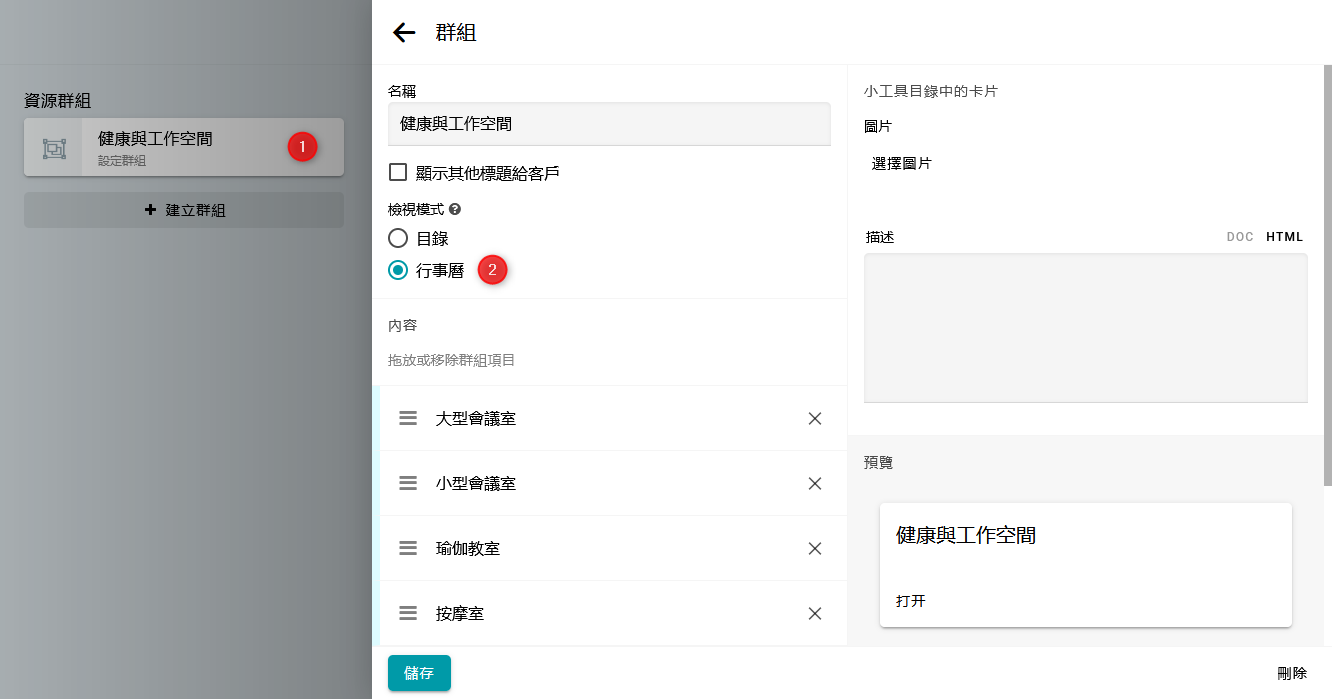The image size is (1332, 699).
Task: Click the back arrow next to 群組
Action: [404, 33]
